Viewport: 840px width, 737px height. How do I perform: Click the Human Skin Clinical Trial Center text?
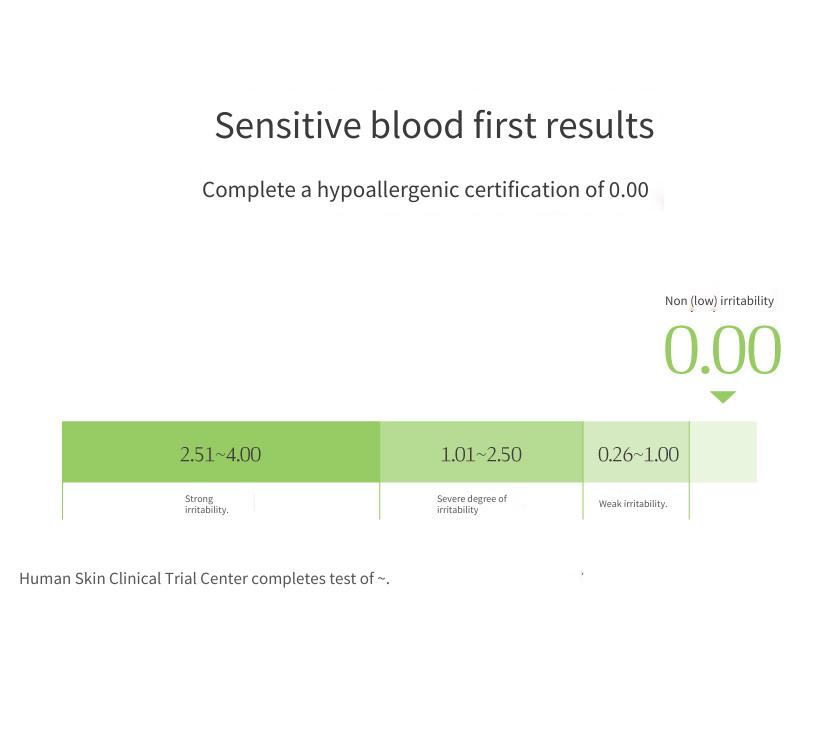click(204, 579)
